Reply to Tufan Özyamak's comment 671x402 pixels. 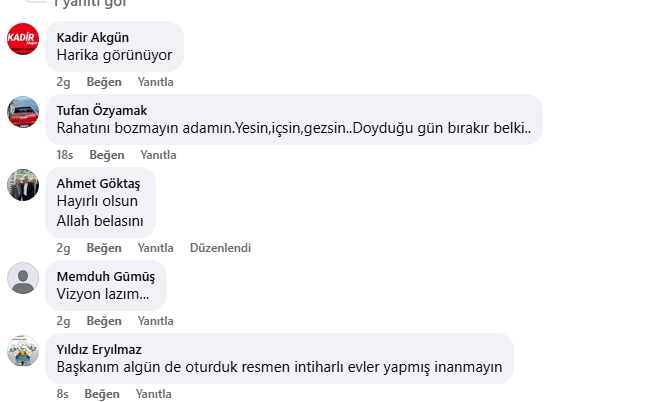158,155
